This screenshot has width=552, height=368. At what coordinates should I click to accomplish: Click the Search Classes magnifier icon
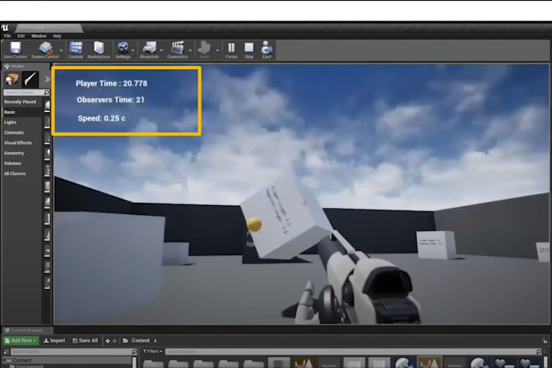coord(46,92)
